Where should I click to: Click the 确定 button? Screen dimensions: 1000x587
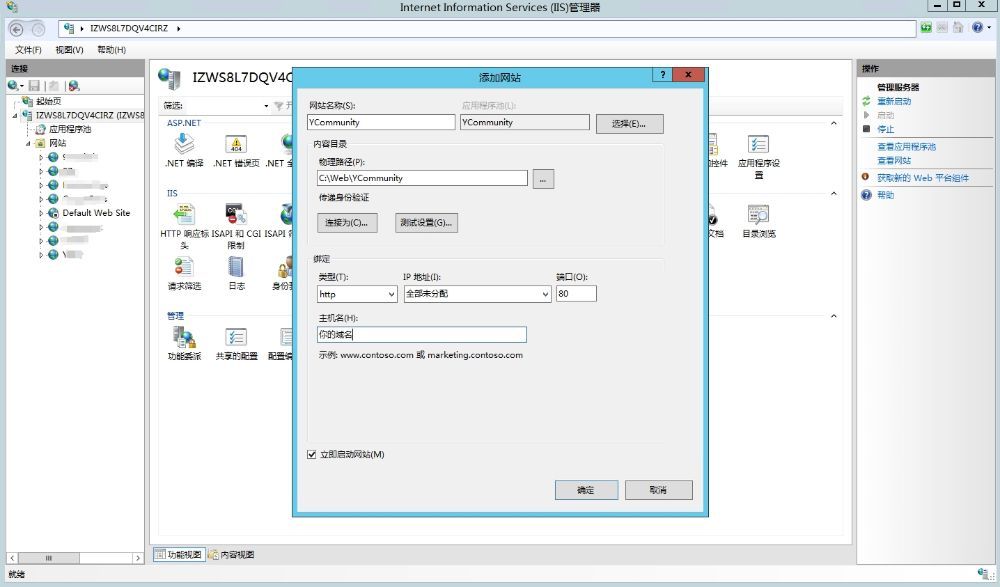586,490
